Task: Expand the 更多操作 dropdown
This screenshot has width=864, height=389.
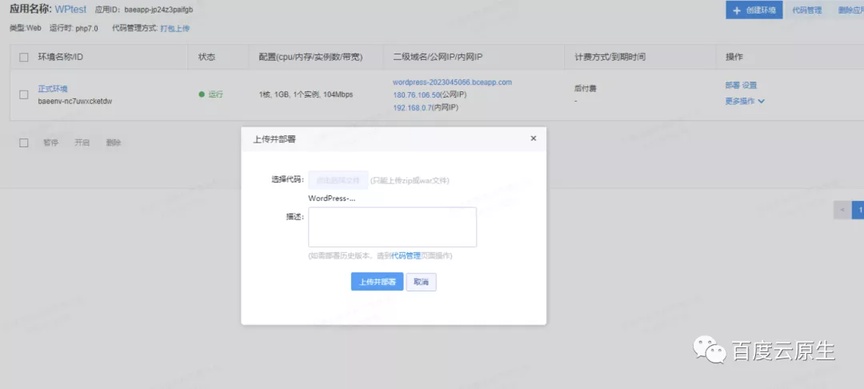Action: (745, 101)
